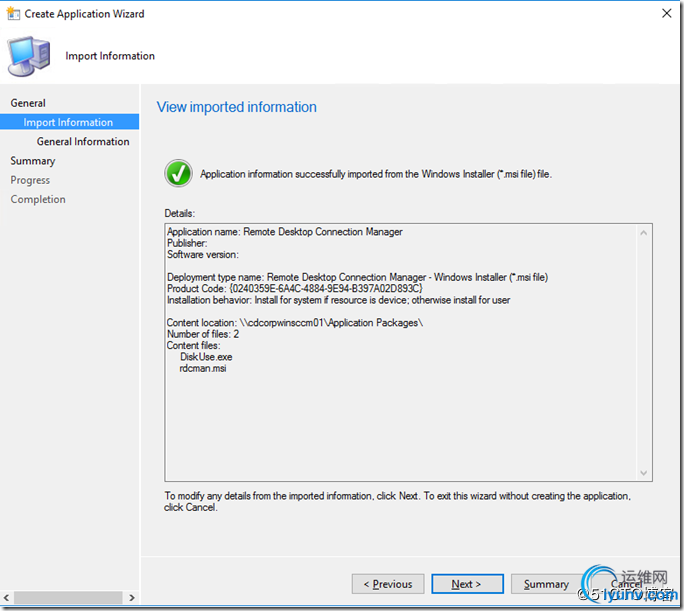The height and width of the screenshot is (611, 684).
Task: Click the Number of files: 2 line
Action: coord(203,334)
